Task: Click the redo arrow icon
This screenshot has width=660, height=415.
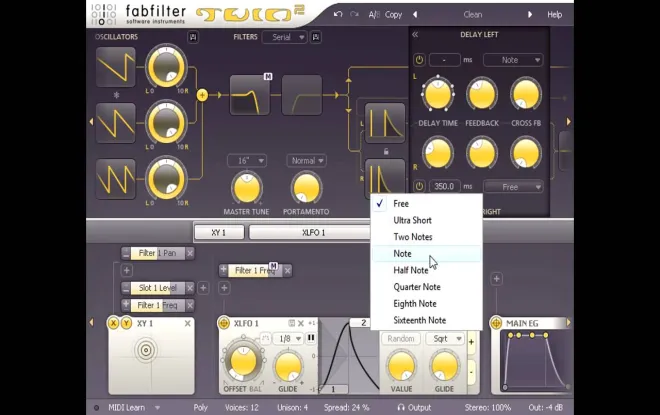Action: coord(354,14)
